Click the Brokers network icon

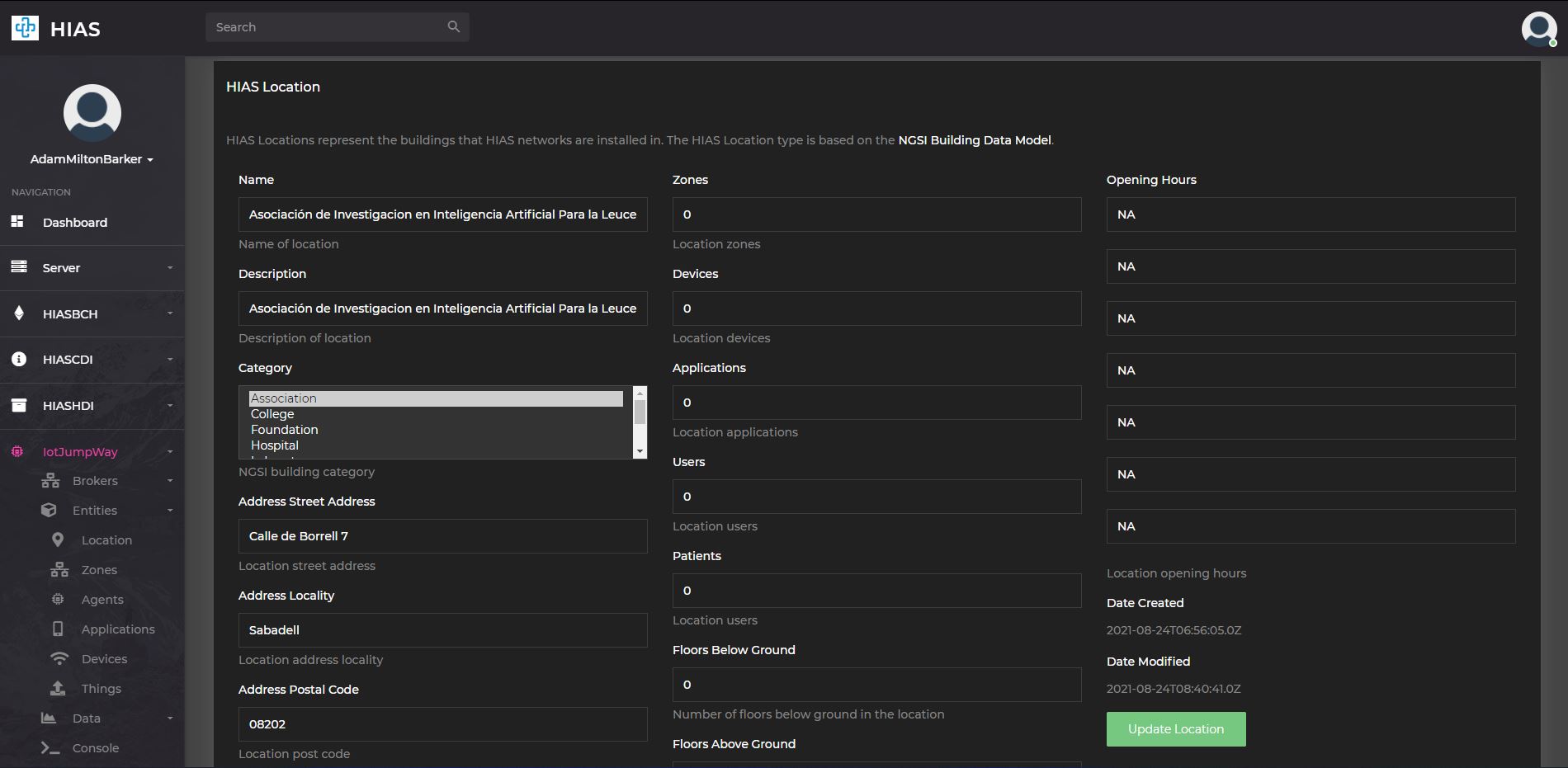click(50, 480)
